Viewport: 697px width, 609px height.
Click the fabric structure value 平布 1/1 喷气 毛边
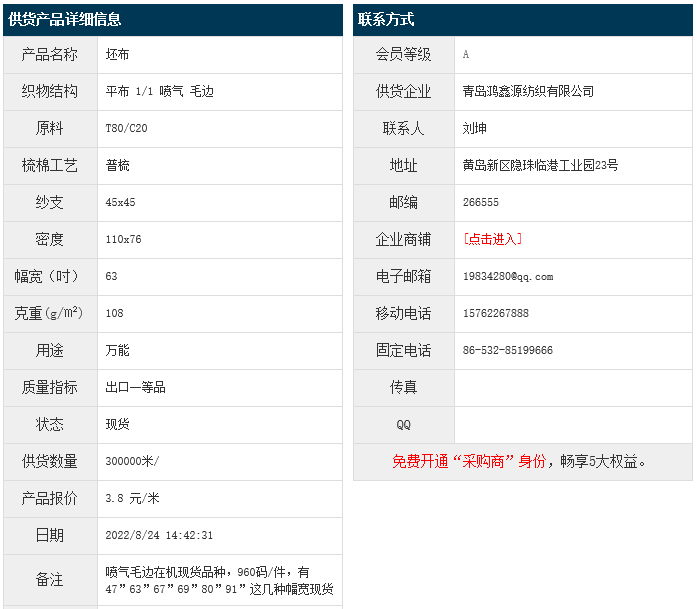coord(159,91)
